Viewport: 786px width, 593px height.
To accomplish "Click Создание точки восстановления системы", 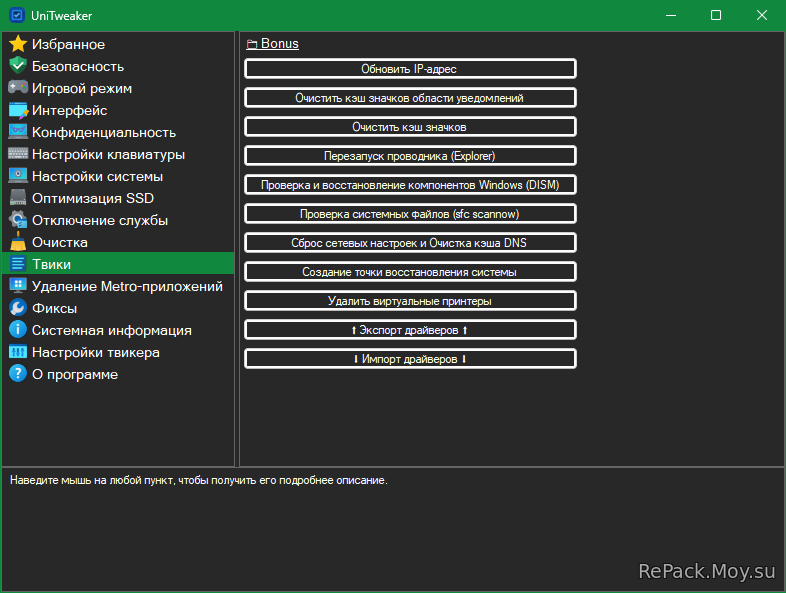I will tap(410, 272).
